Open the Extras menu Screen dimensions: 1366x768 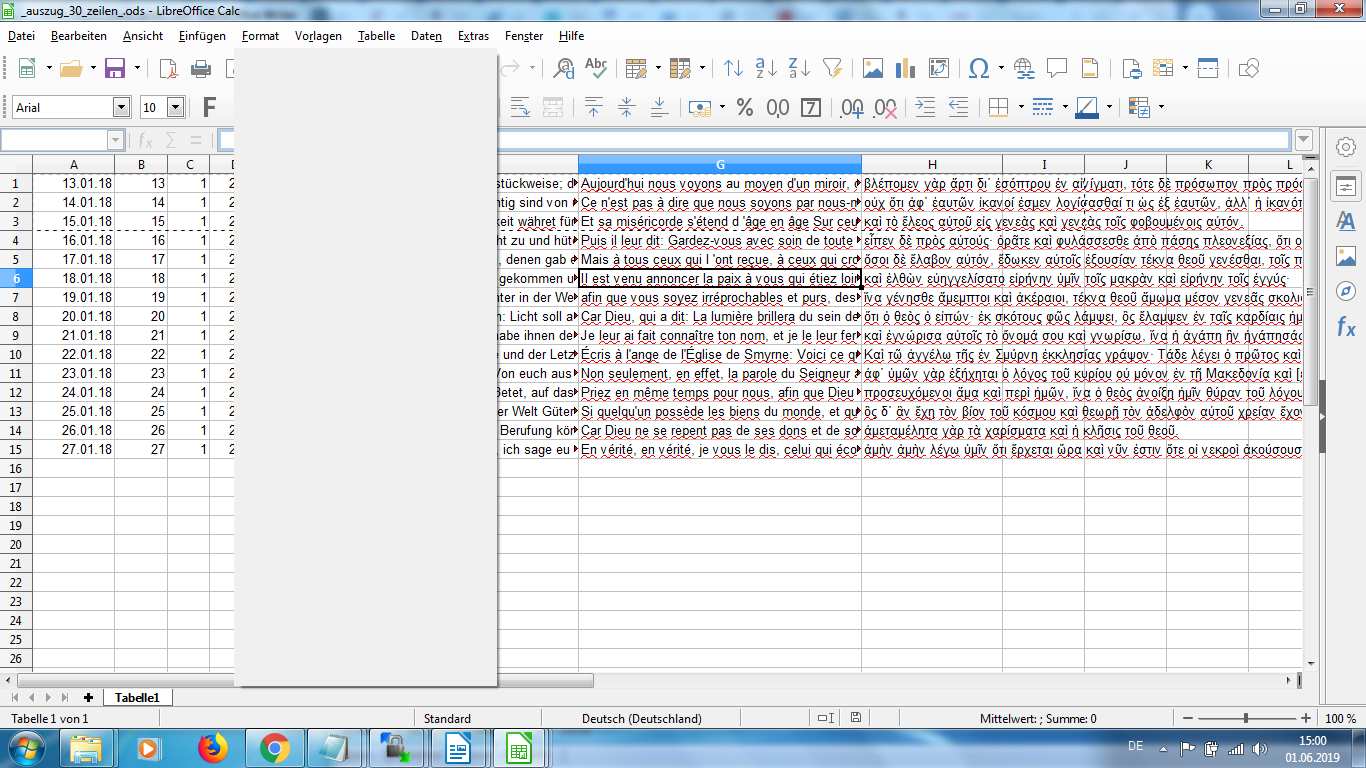pos(472,35)
